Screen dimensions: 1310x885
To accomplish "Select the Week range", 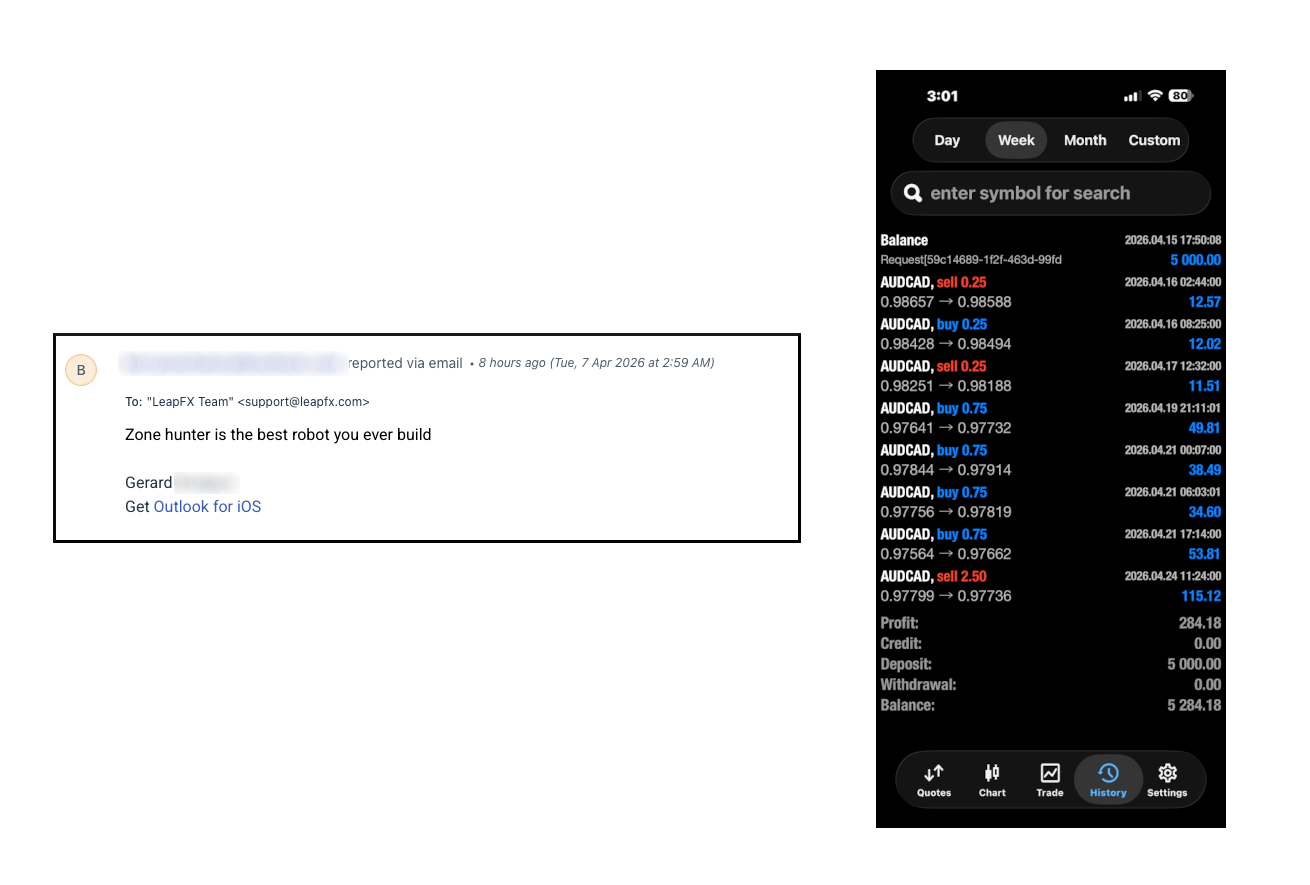I will pyautogui.click(x=1016, y=140).
